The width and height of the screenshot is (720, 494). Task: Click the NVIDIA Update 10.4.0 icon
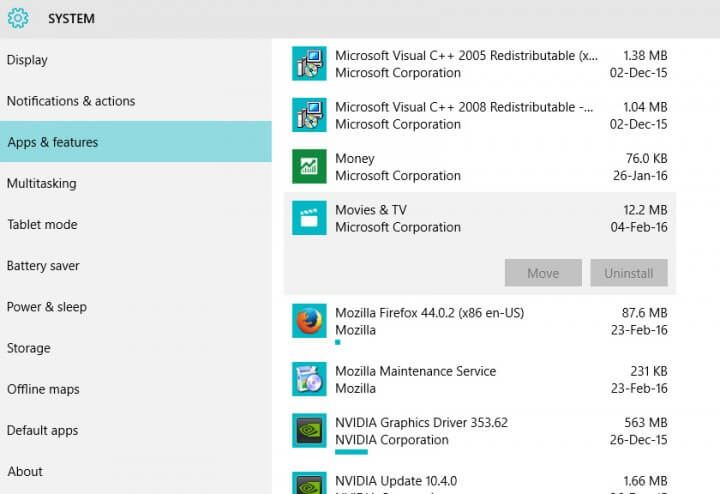tap(309, 483)
